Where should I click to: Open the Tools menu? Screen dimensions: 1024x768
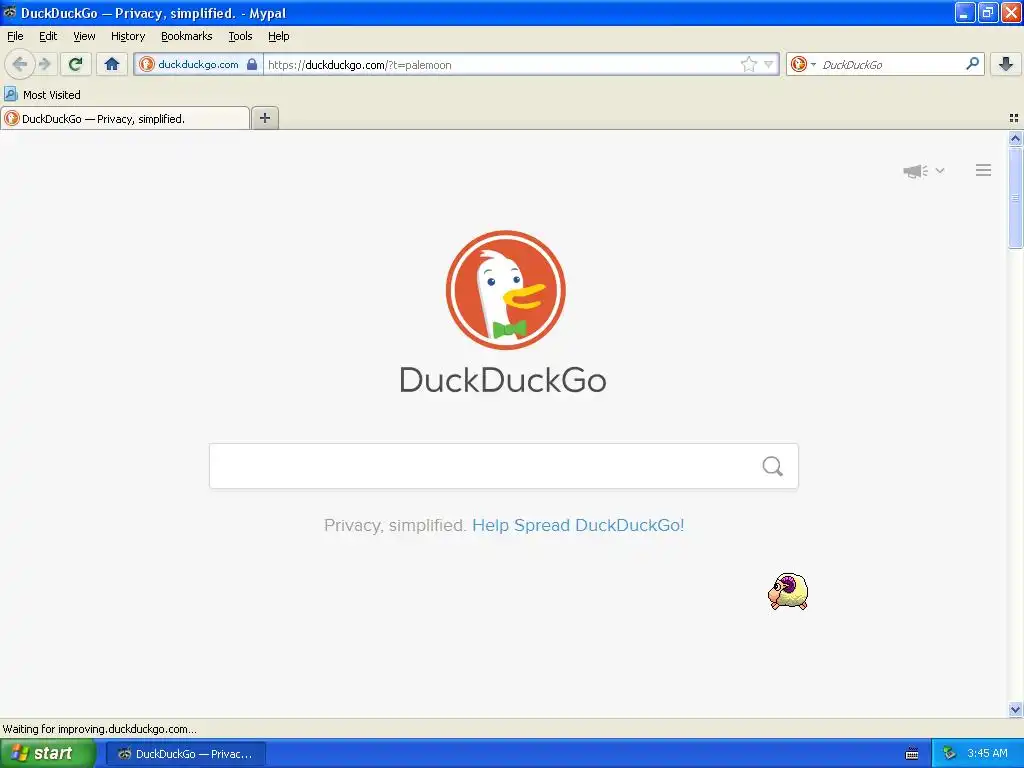click(240, 36)
